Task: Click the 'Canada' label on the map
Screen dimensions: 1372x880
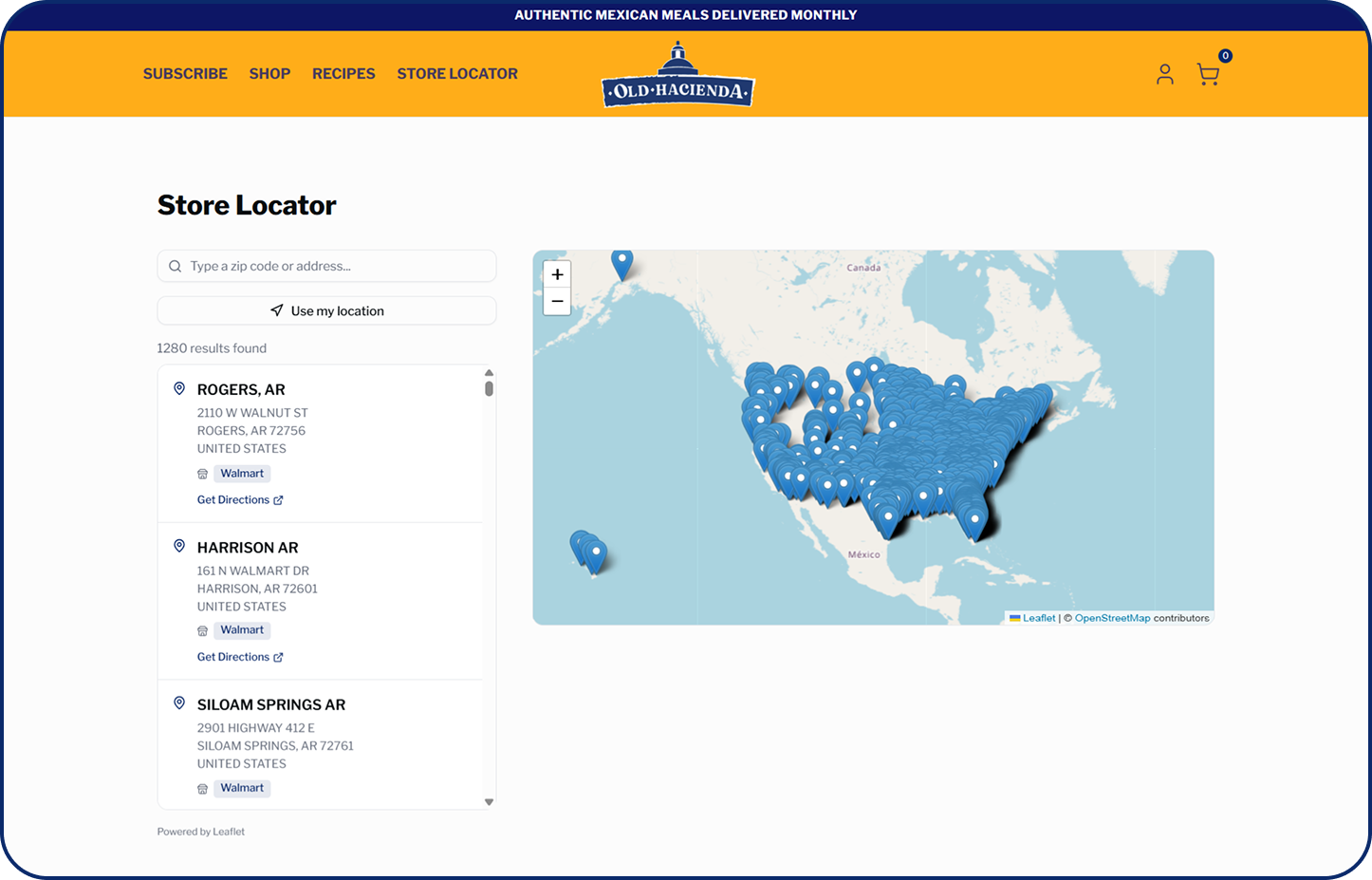Action: (863, 268)
